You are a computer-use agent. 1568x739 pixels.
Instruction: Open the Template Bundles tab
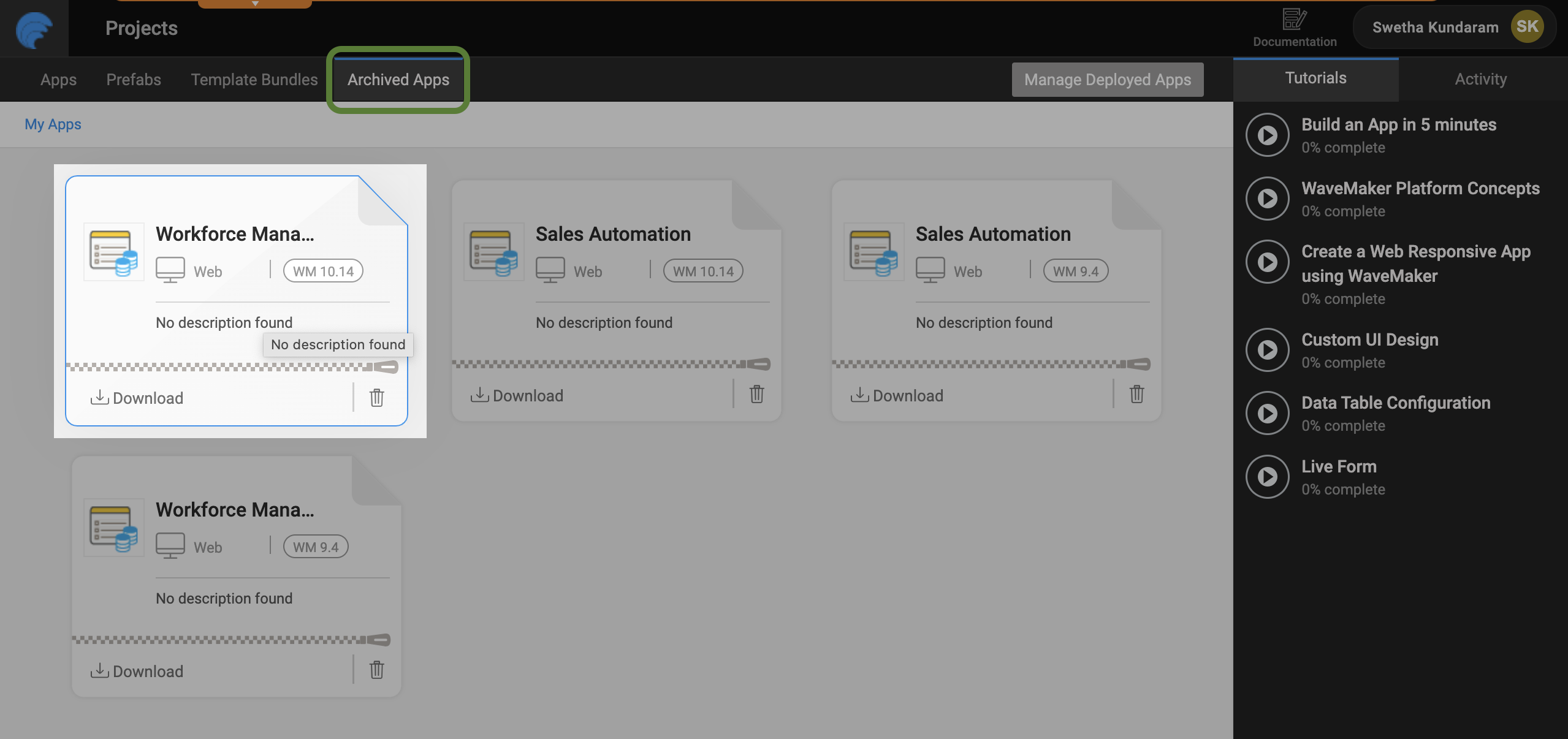[x=254, y=80]
